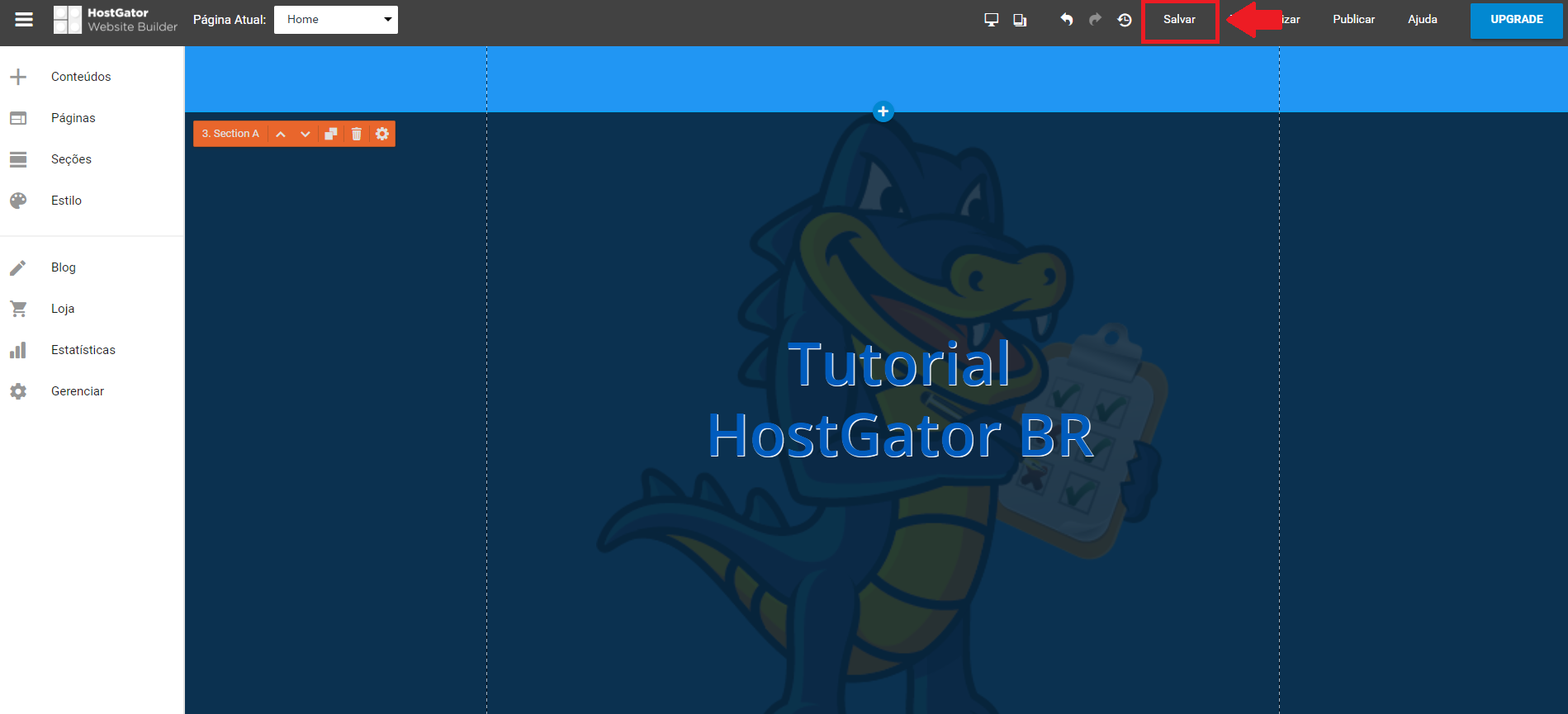The width and height of the screenshot is (1568, 714).
Task: Click the sections icon beside Seções
Action: click(x=18, y=159)
